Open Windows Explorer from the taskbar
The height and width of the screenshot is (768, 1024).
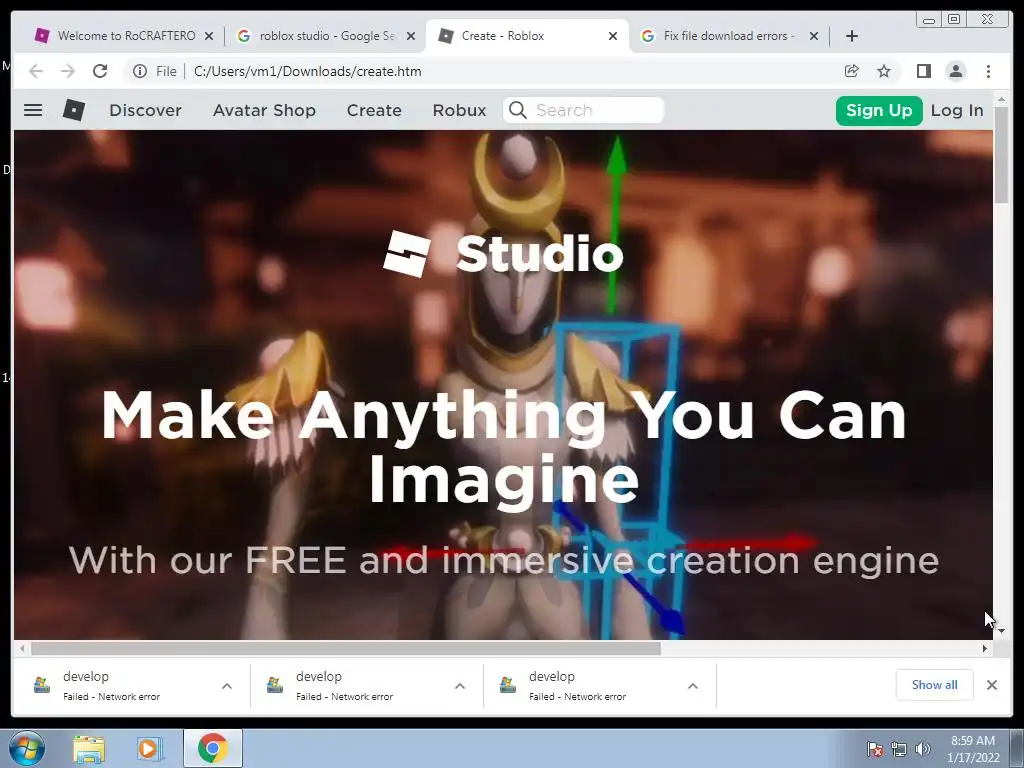tap(89, 748)
